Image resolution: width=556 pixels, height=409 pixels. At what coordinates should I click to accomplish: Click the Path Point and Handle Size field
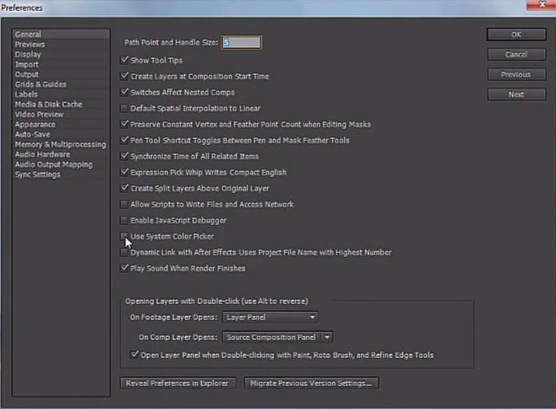click(x=241, y=43)
